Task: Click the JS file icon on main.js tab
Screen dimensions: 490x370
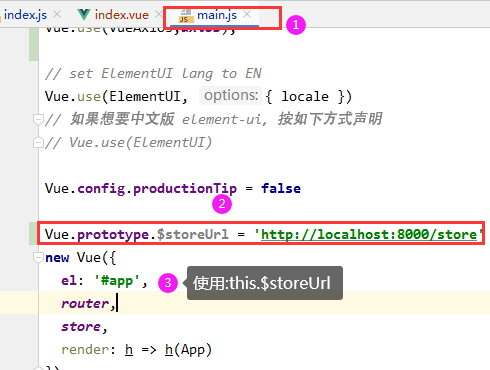Action: (x=186, y=16)
